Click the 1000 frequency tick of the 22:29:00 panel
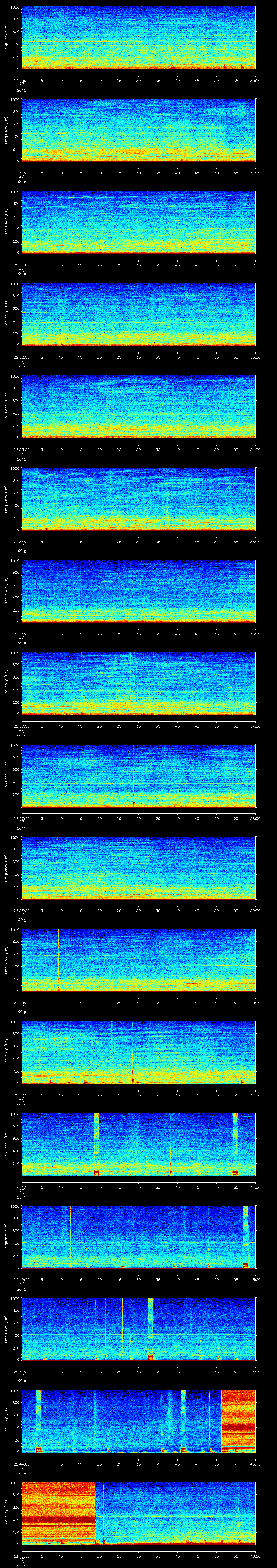Image resolution: width=277 pixels, height=1568 pixels. point(15,8)
